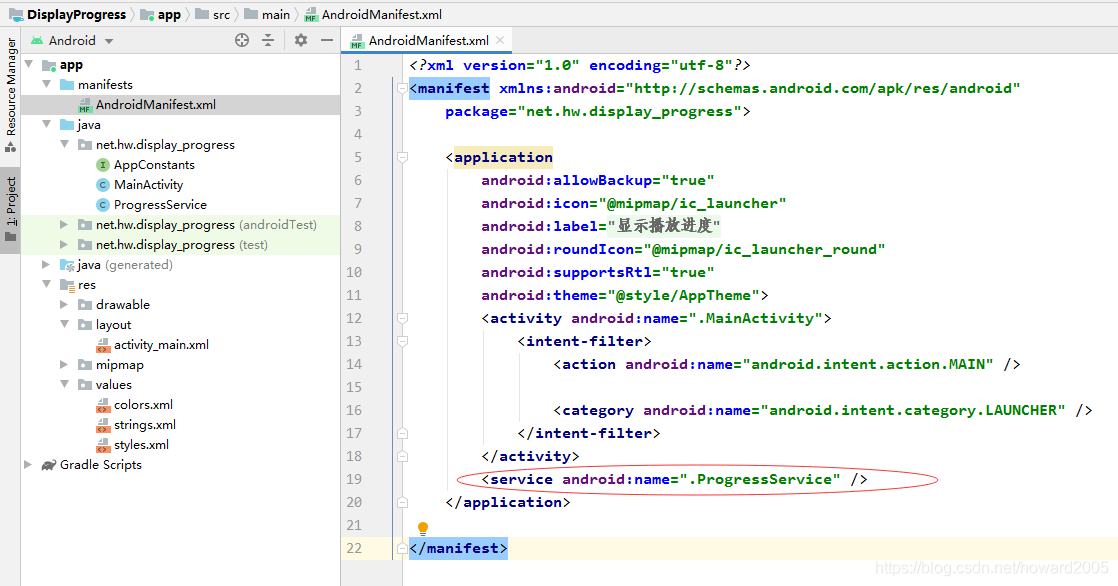Click the xml version declaration line
The width and height of the screenshot is (1118, 586).
(580, 65)
